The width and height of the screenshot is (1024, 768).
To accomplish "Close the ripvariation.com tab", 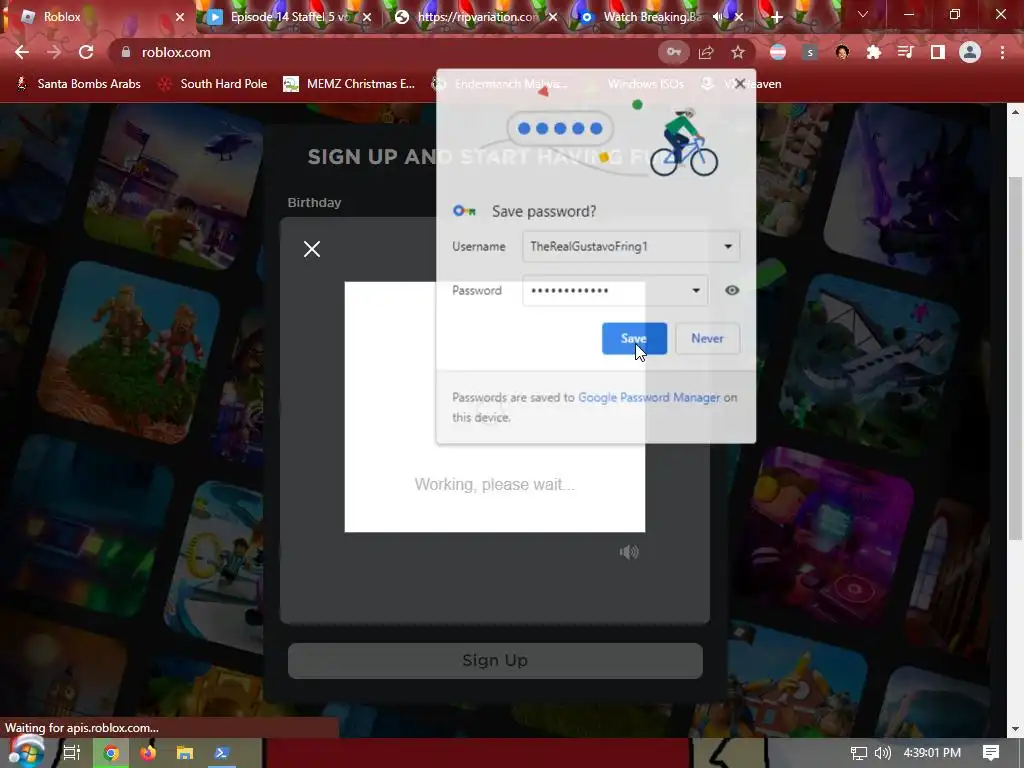I will point(552,17).
